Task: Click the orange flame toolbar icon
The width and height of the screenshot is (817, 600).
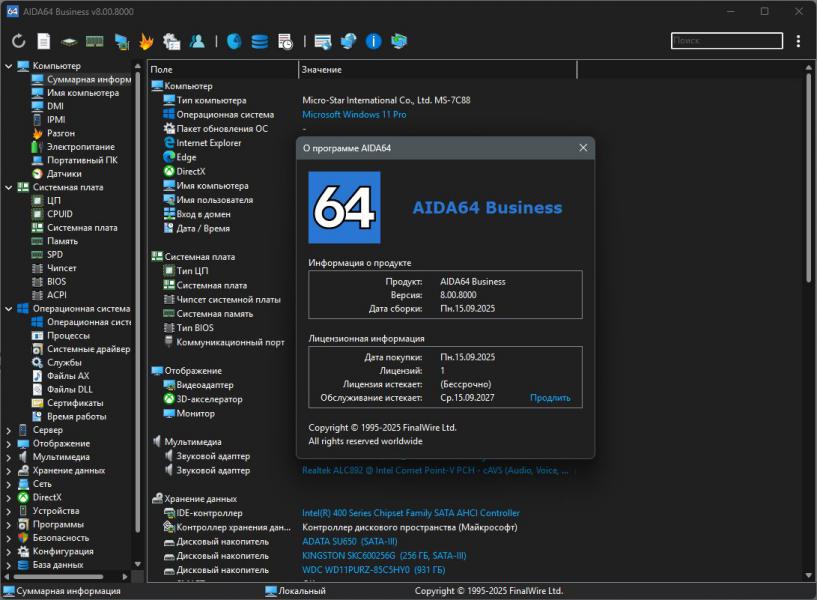Action: tap(146, 41)
